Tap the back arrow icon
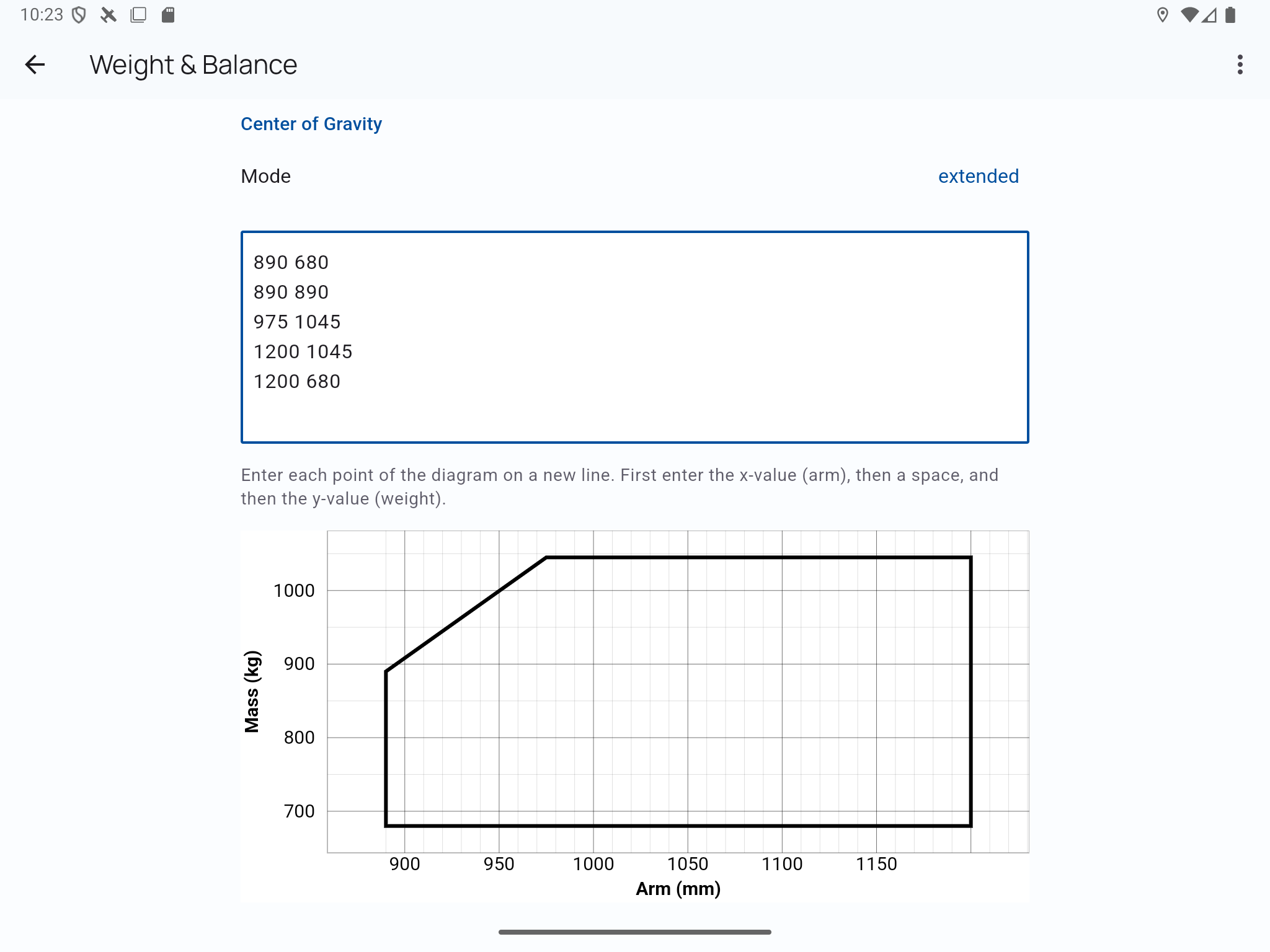The image size is (1270, 952). click(x=35, y=64)
